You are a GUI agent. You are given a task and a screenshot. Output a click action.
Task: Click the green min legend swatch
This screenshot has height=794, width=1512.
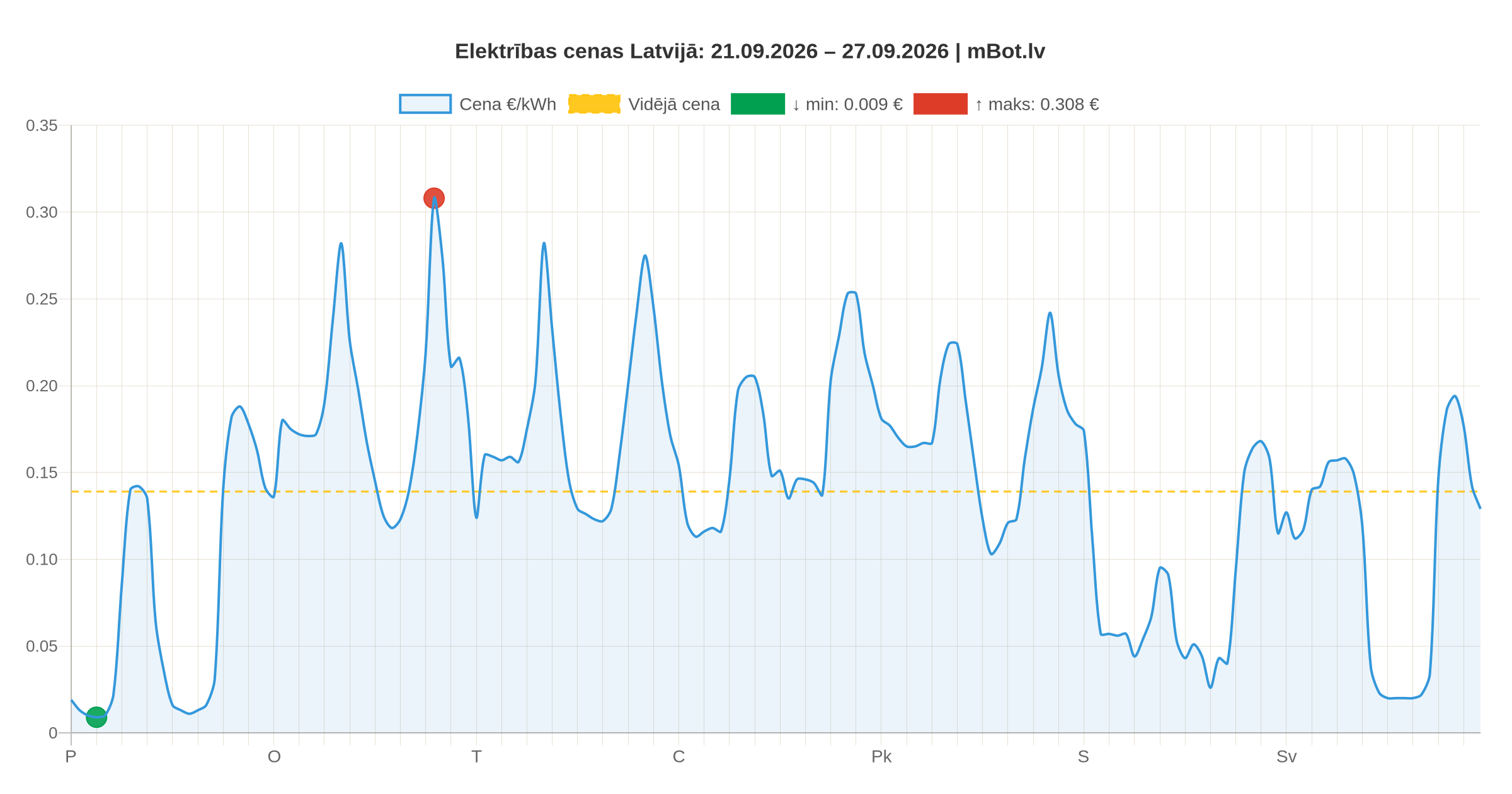[758, 104]
